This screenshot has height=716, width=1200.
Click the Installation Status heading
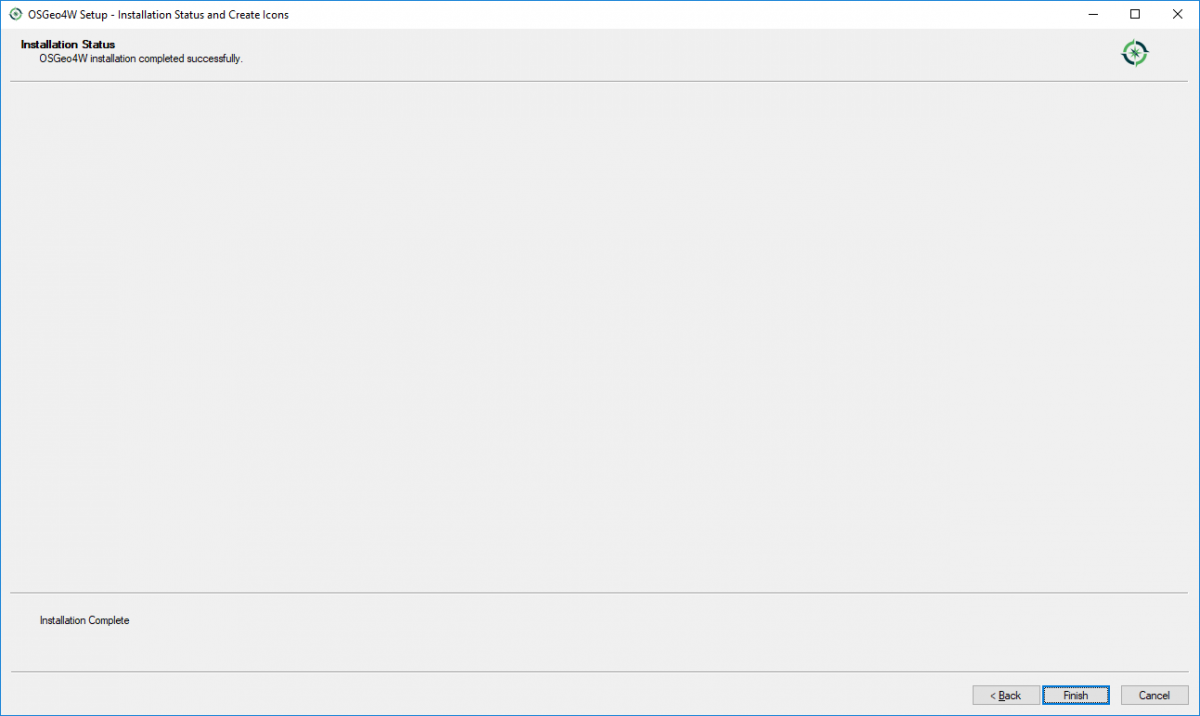68,44
